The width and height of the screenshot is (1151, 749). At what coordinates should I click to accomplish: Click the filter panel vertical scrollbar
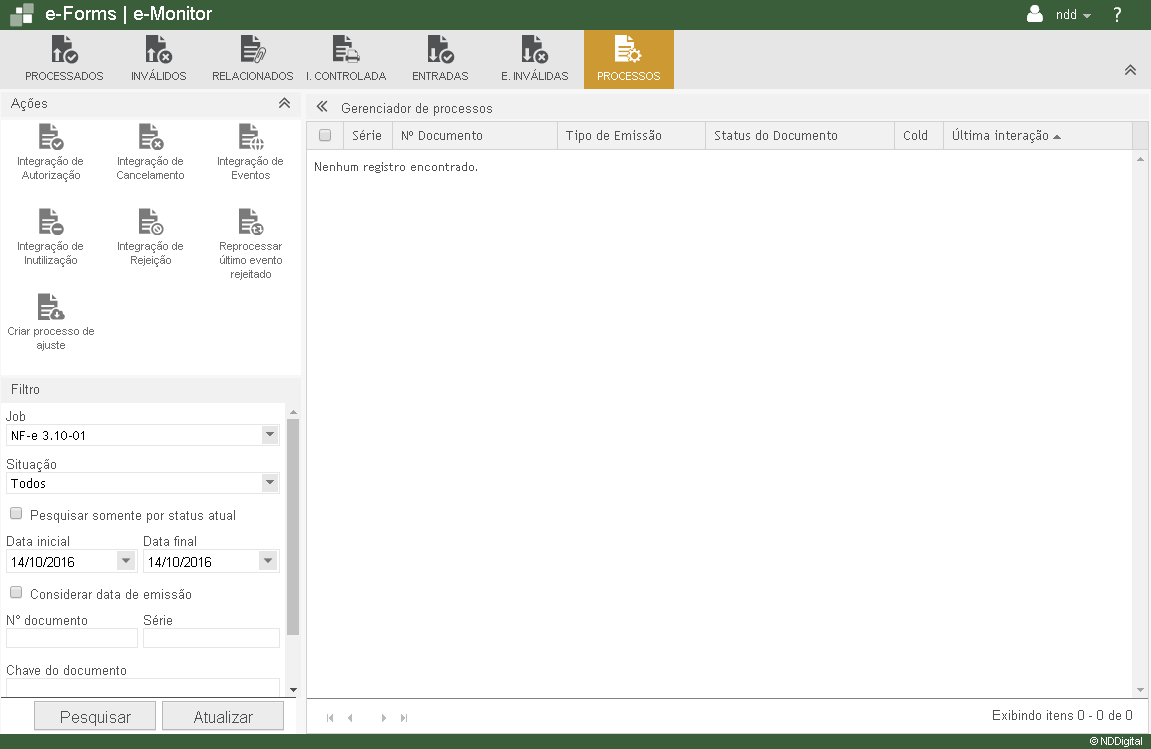(293, 527)
